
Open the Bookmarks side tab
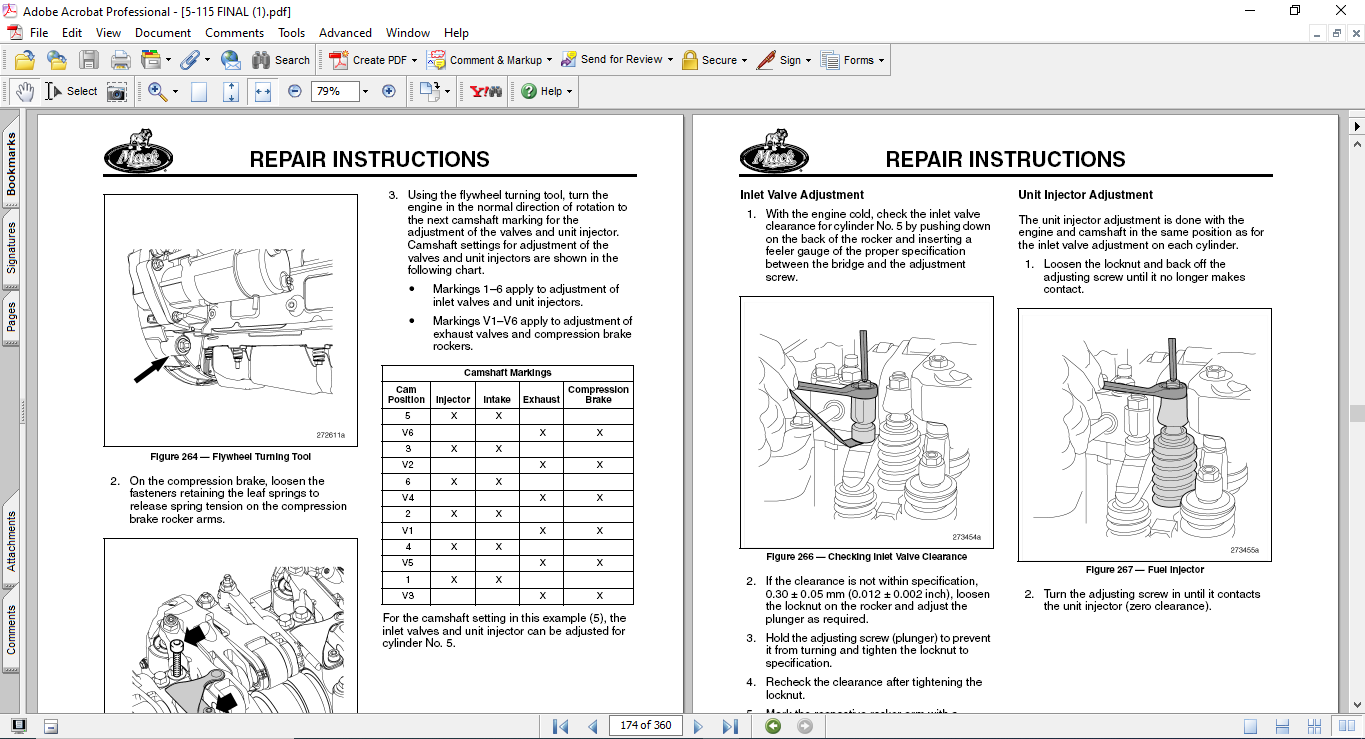point(11,164)
